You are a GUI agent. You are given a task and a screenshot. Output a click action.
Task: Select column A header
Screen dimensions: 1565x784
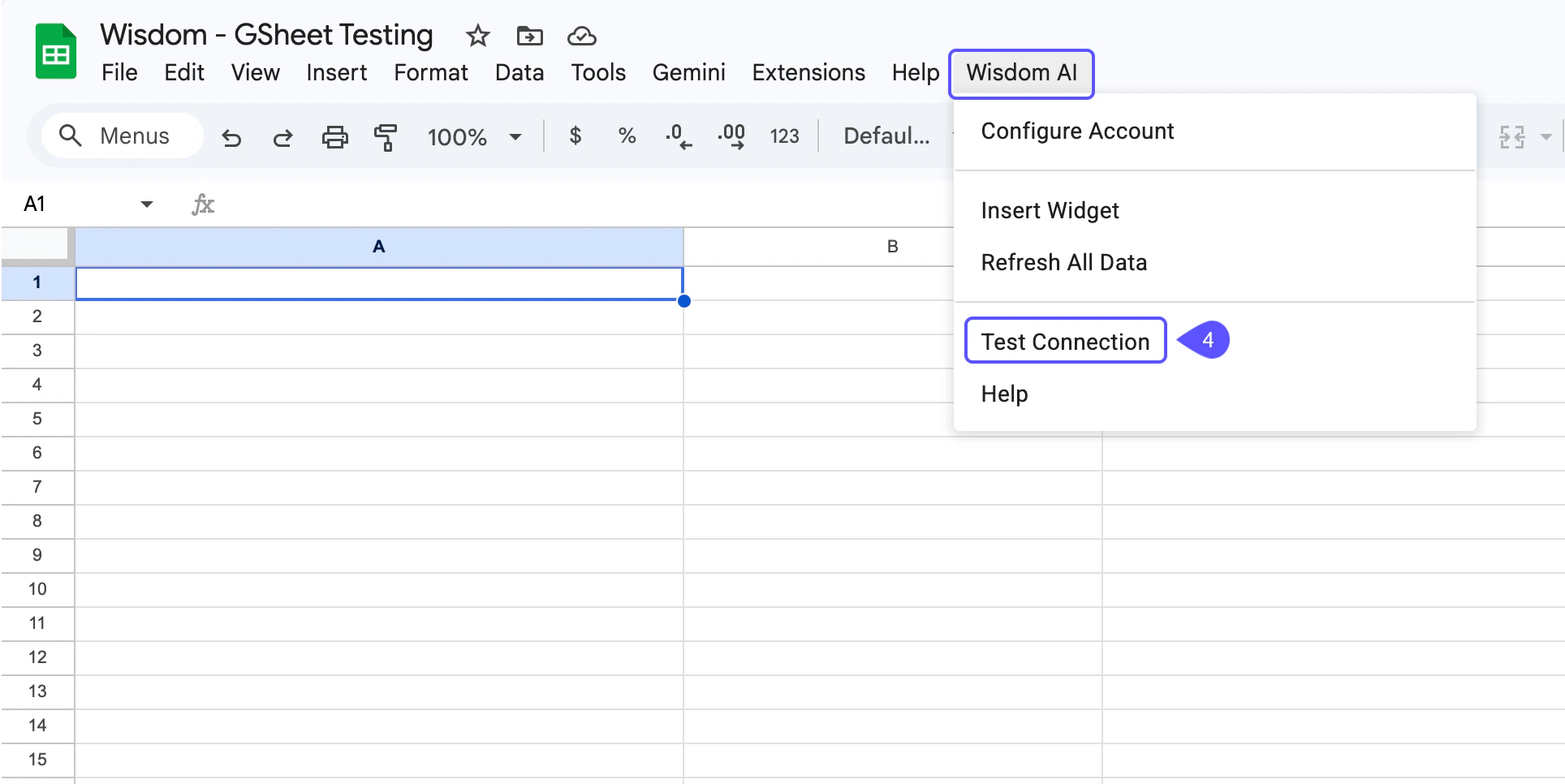(x=379, y=247)
